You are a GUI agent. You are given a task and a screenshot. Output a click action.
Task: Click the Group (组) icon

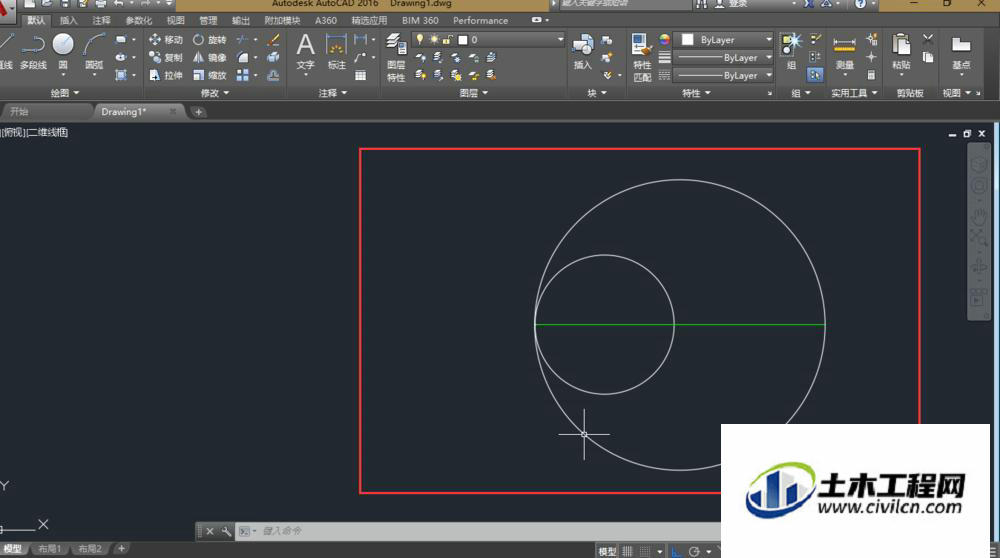pos(791,51)
